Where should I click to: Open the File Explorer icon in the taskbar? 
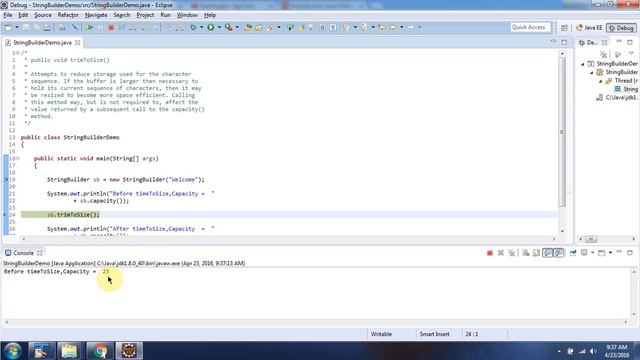pyautogui.click(x=69, y=351)
